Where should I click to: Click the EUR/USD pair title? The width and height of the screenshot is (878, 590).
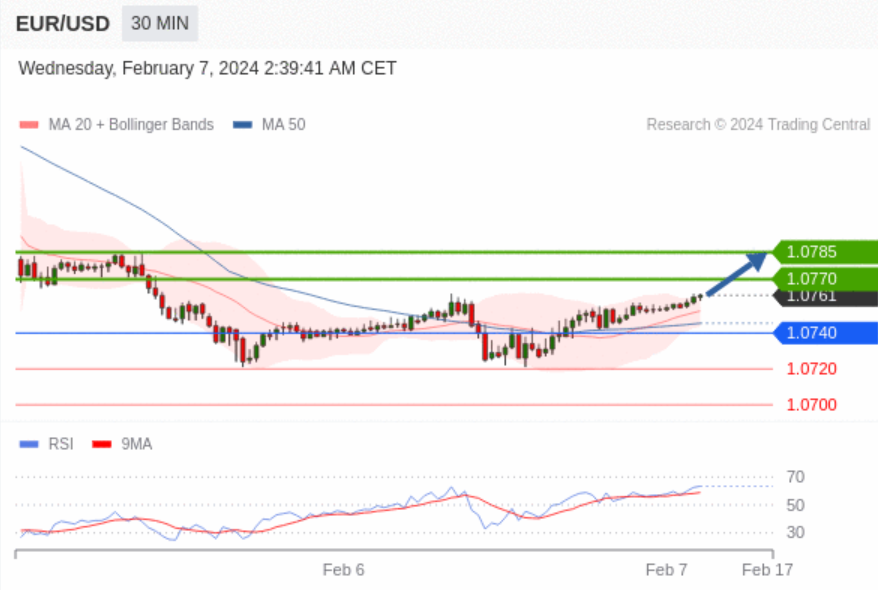pyautogui.click(x=63, y=24)
